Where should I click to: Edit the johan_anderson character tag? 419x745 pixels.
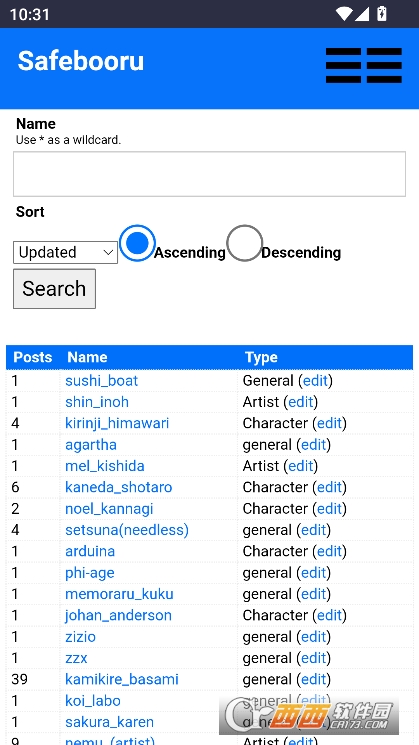tap(330, 615)
